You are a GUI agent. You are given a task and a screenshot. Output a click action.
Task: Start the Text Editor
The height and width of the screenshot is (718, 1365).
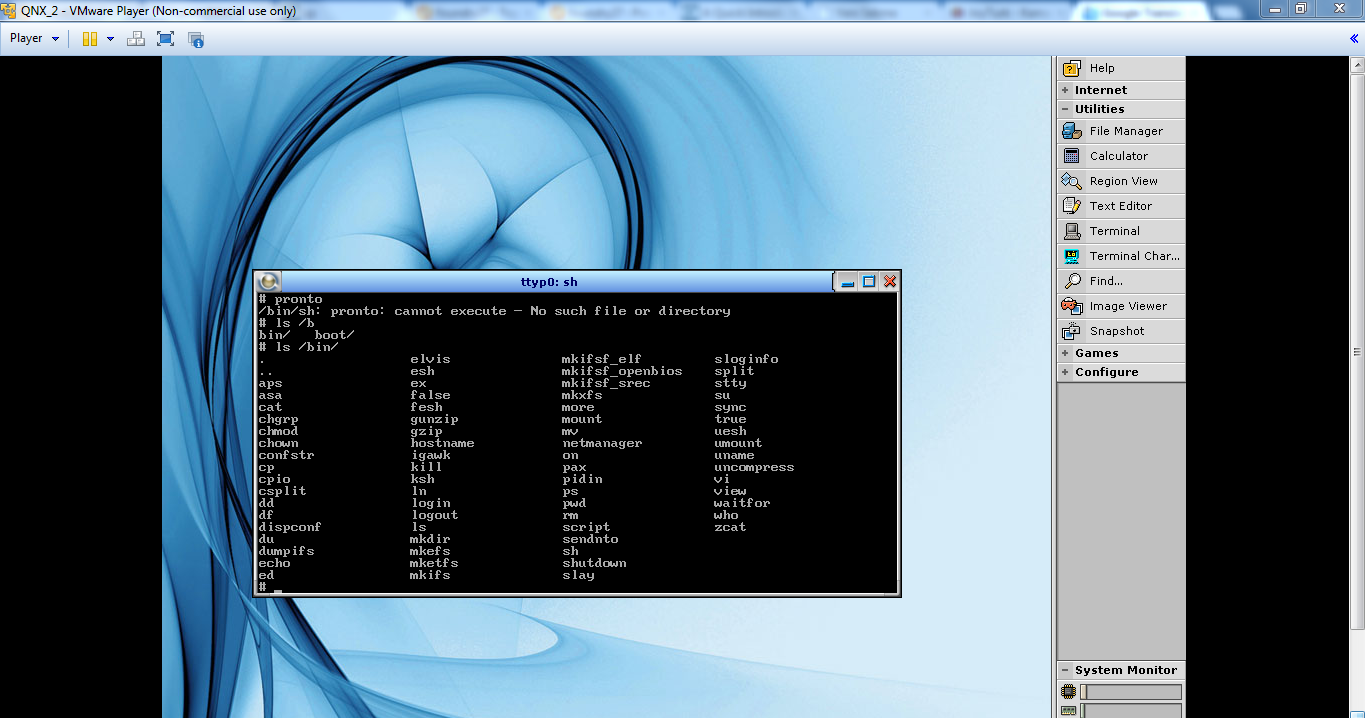[x=1120, y=206]
